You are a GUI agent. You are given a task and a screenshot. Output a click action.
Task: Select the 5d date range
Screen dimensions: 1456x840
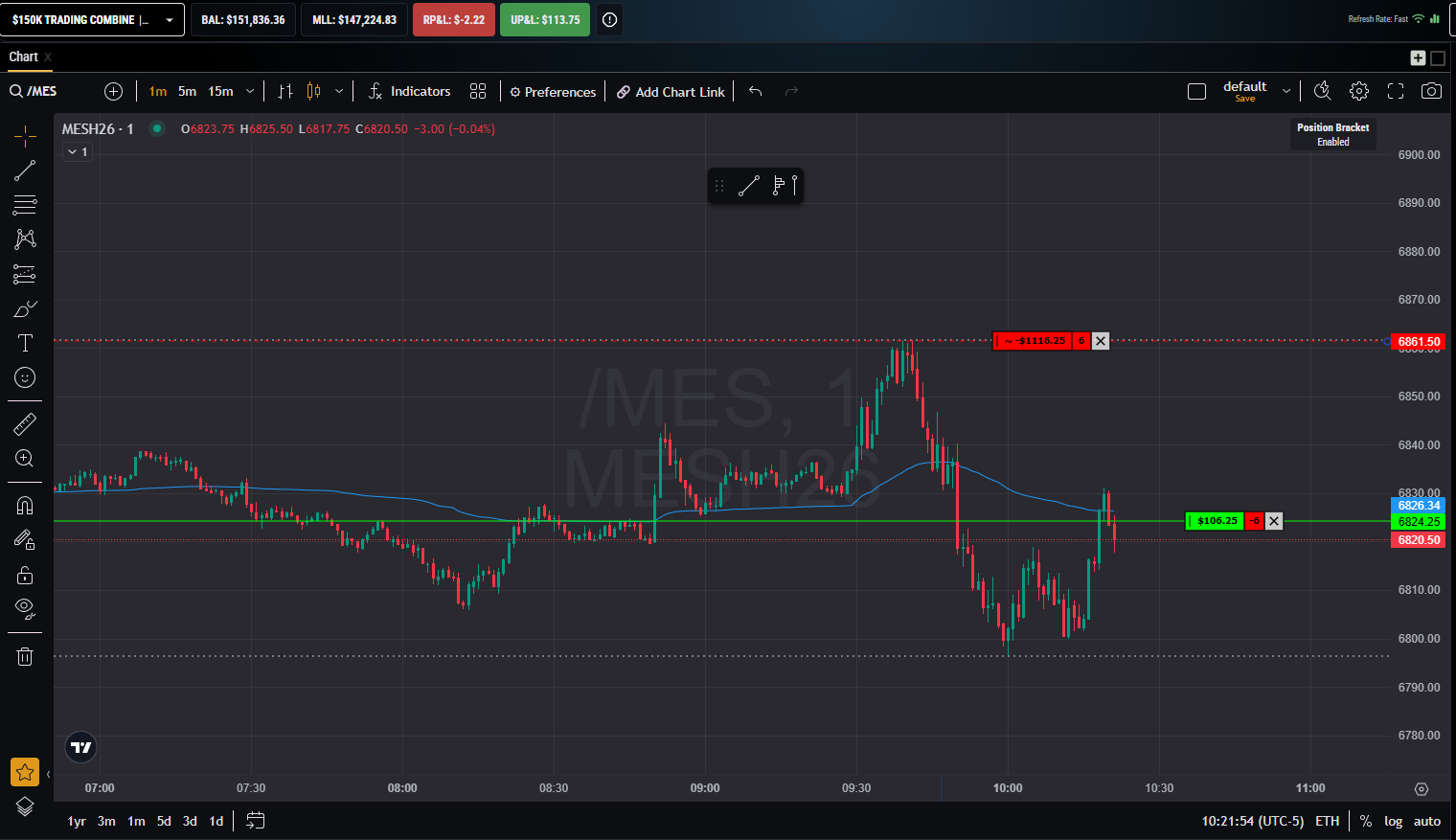(164, 821)
